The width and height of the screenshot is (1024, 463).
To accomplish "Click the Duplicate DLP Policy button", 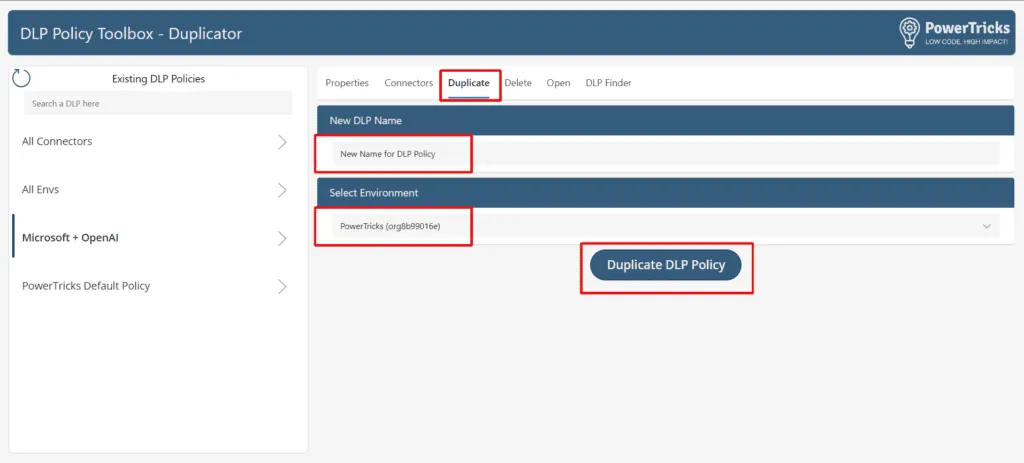I will 665,265.
